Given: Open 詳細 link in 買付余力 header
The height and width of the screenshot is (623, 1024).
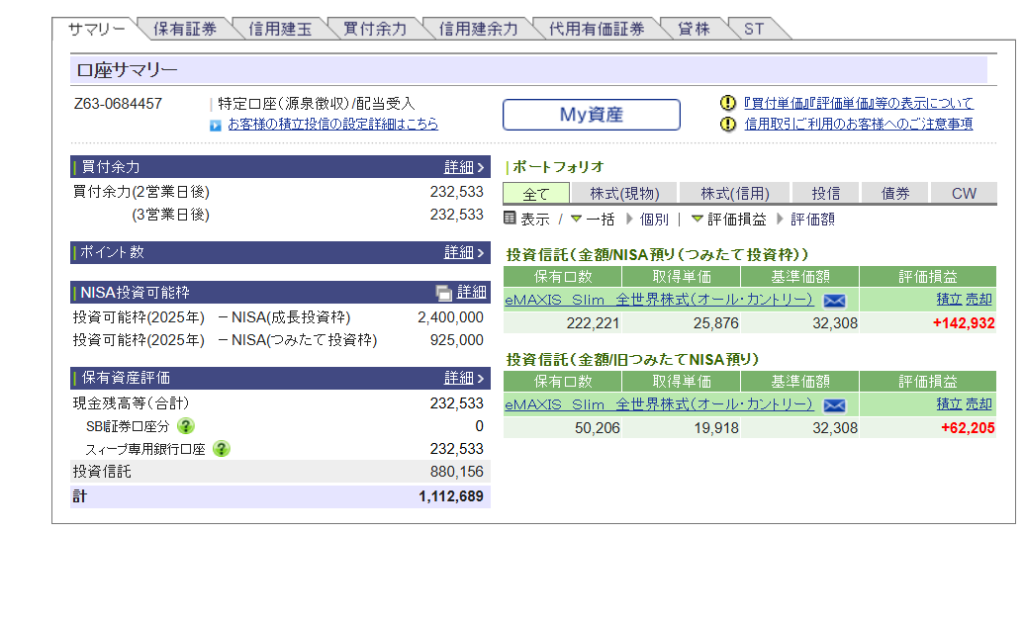Looking at the screenshot, I should tap(464, 167).
